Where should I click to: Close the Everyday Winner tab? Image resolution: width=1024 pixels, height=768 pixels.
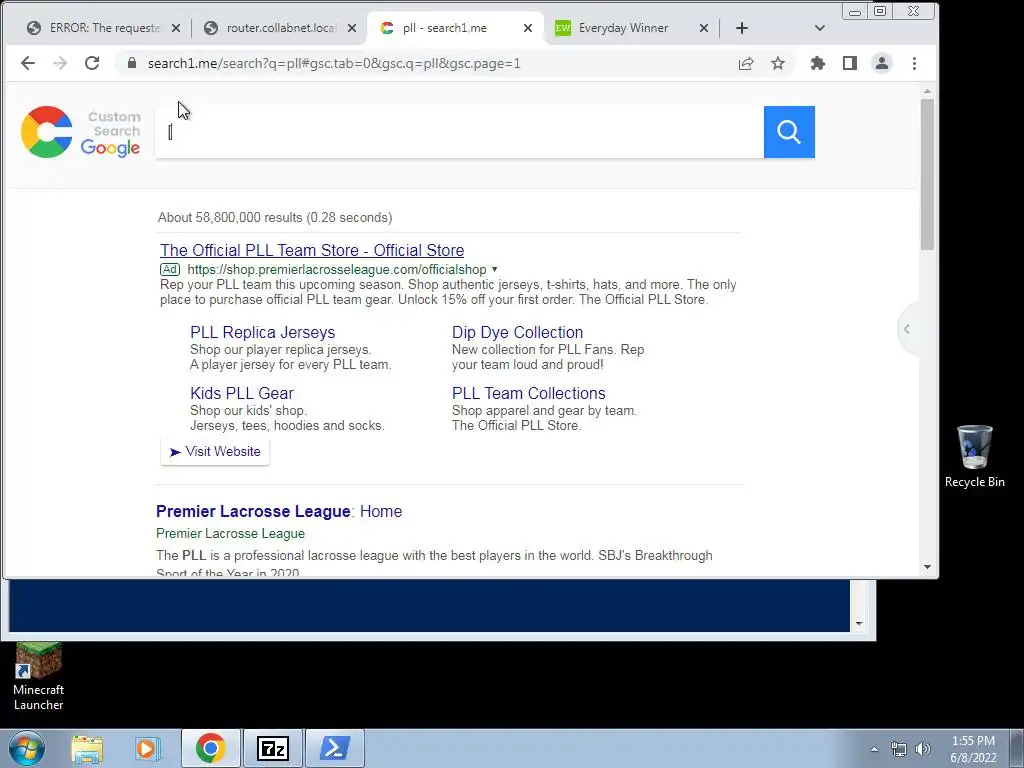pos(703,28)
